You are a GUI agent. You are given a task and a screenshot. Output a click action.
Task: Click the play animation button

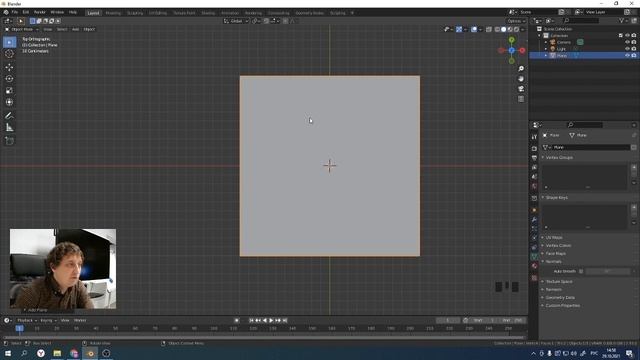point(271,320)
